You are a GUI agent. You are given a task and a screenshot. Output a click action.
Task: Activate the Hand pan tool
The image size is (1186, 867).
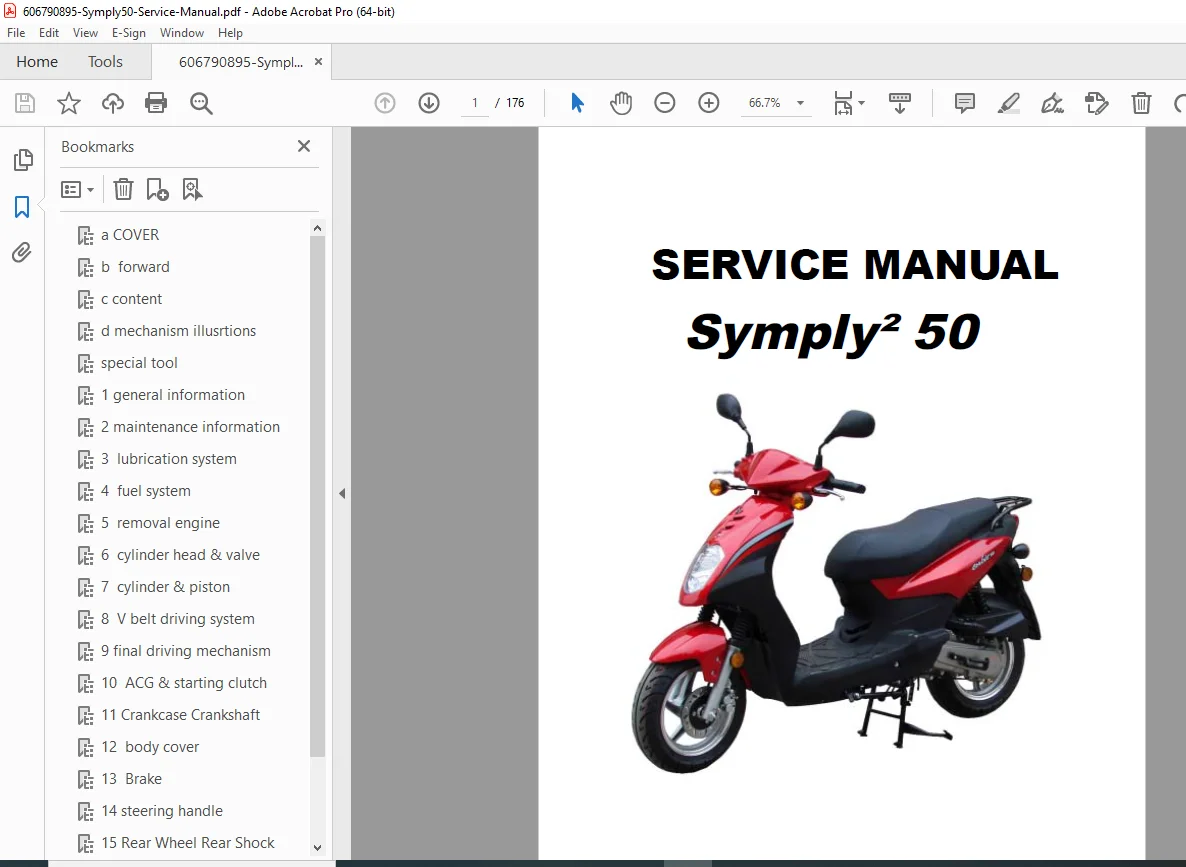click(x=621, y=103)
